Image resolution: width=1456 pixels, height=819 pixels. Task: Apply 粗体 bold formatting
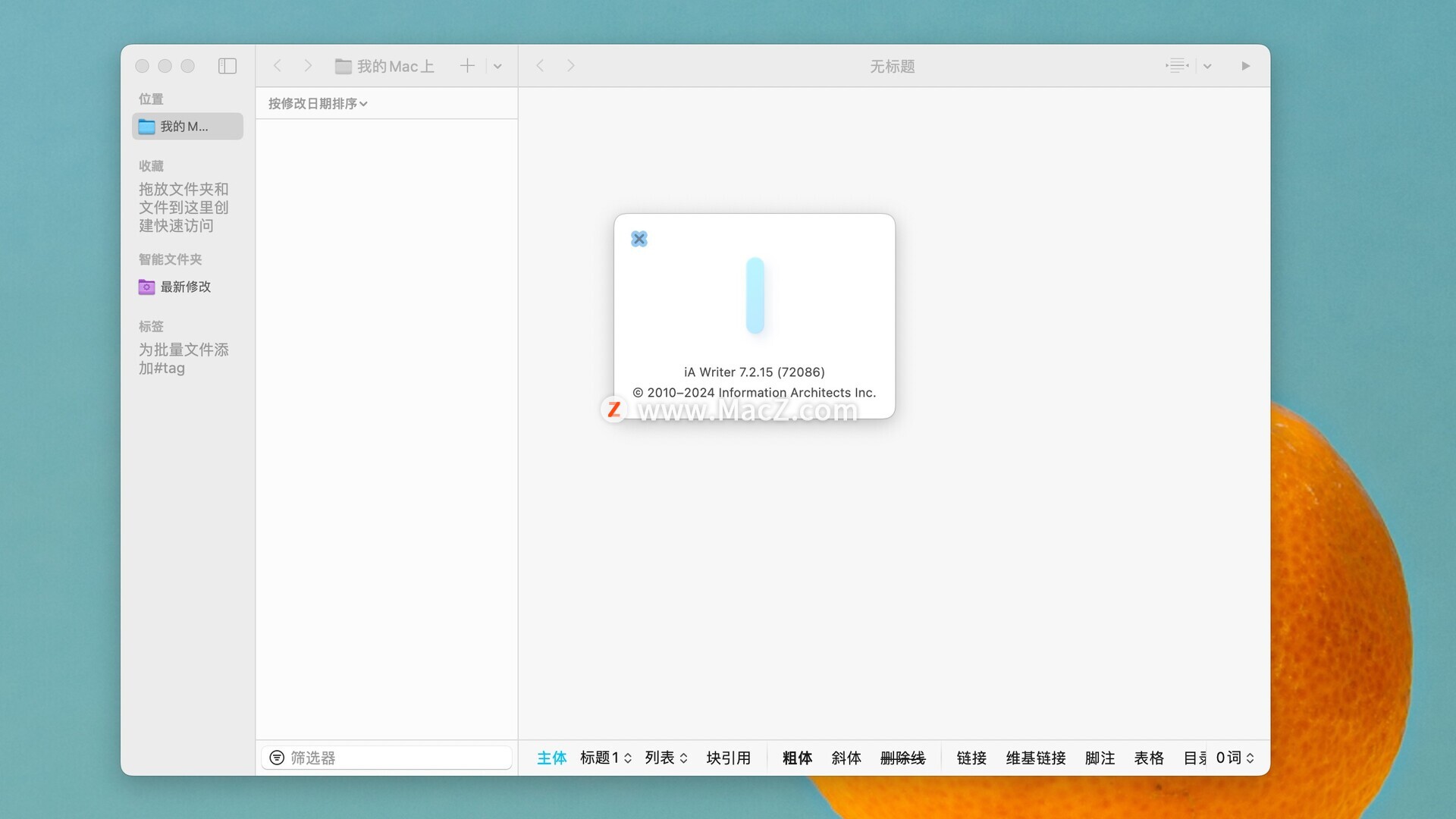[x=797, y=758]
